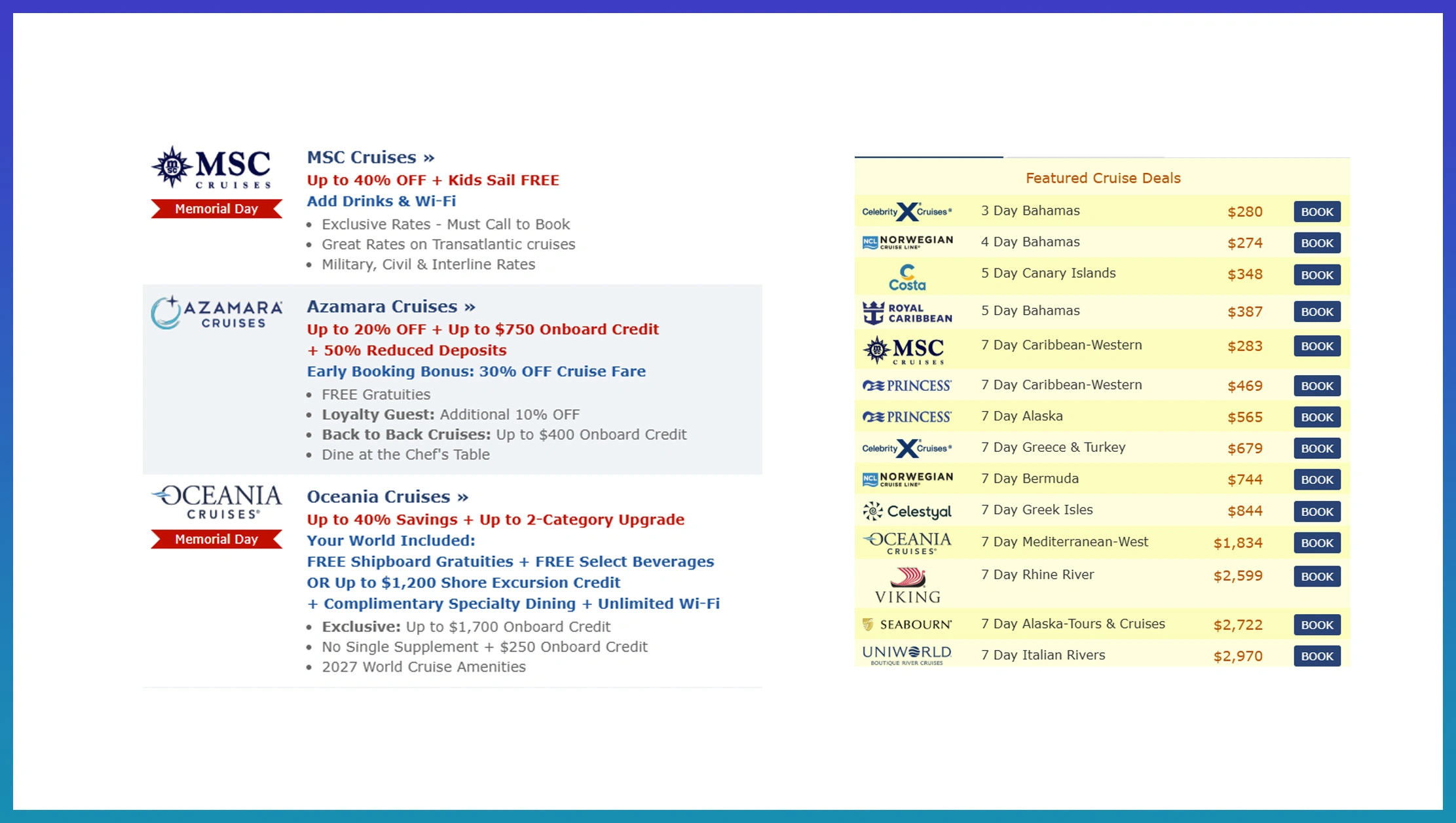This screenshot has height=823, width=1456.
Task: Click Military, Civil & Interline Rates
Action: (x=428, y=265)
